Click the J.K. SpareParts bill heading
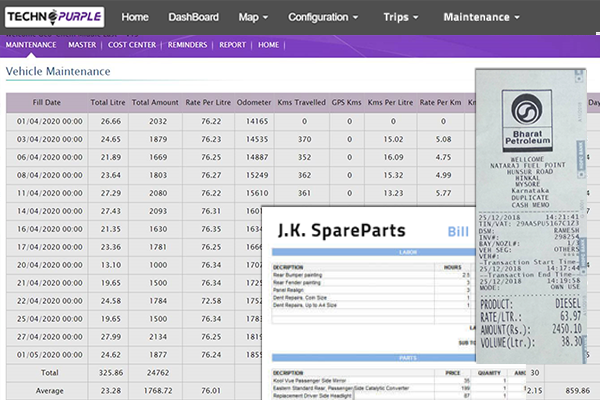This screenshot has width=600, height=400. [341, 230]
